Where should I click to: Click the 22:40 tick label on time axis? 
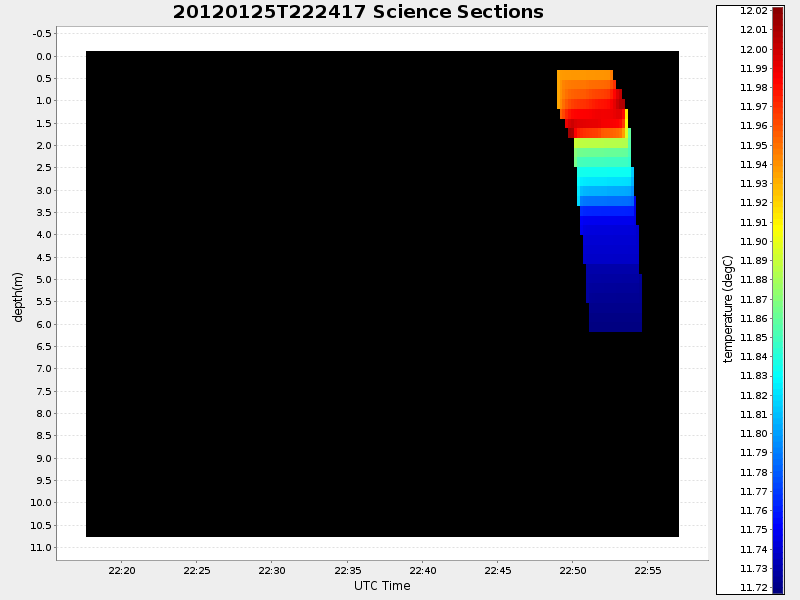coord(422,570)
